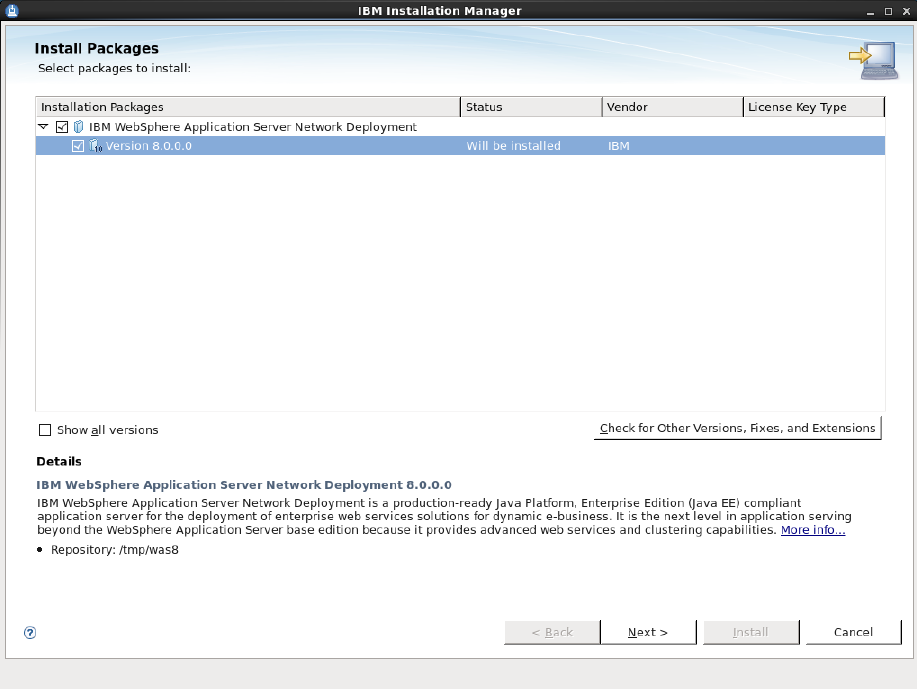Click the Version 8.0.0.0 package icon
Screen dimensions: 917x689
coord(95,146)
